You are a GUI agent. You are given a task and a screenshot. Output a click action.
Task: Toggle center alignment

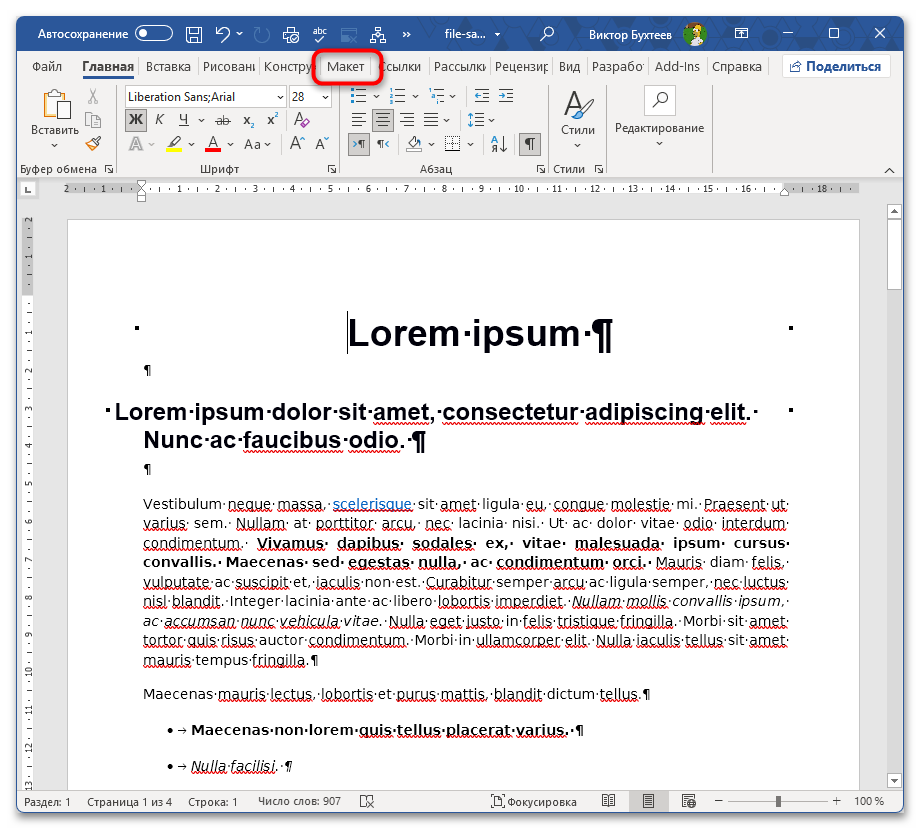coord(383,120)
